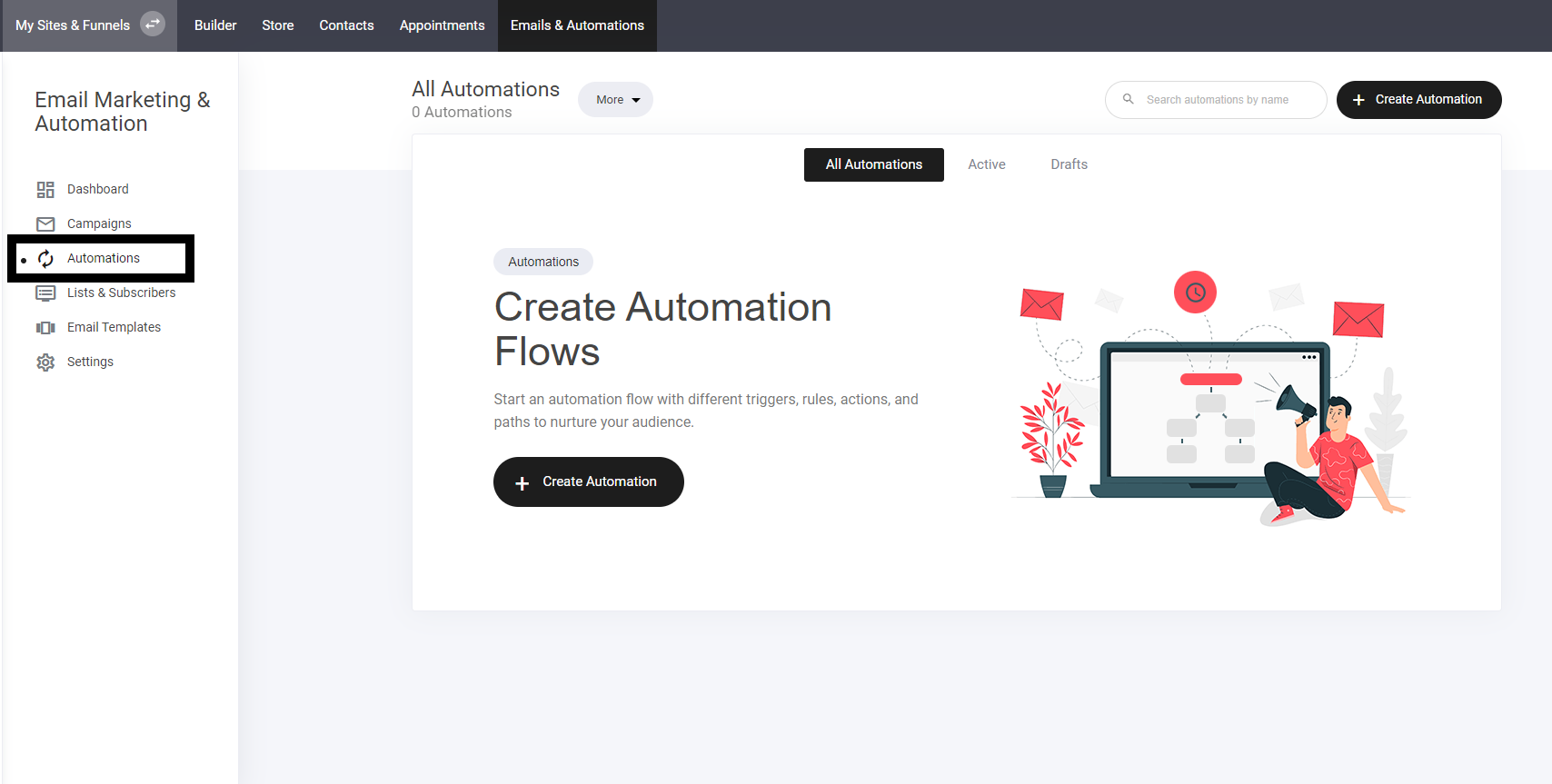Open the My Sites & Funnels switcher
Viewport: 1552px width, 784px height.
[x=73, y=25]
